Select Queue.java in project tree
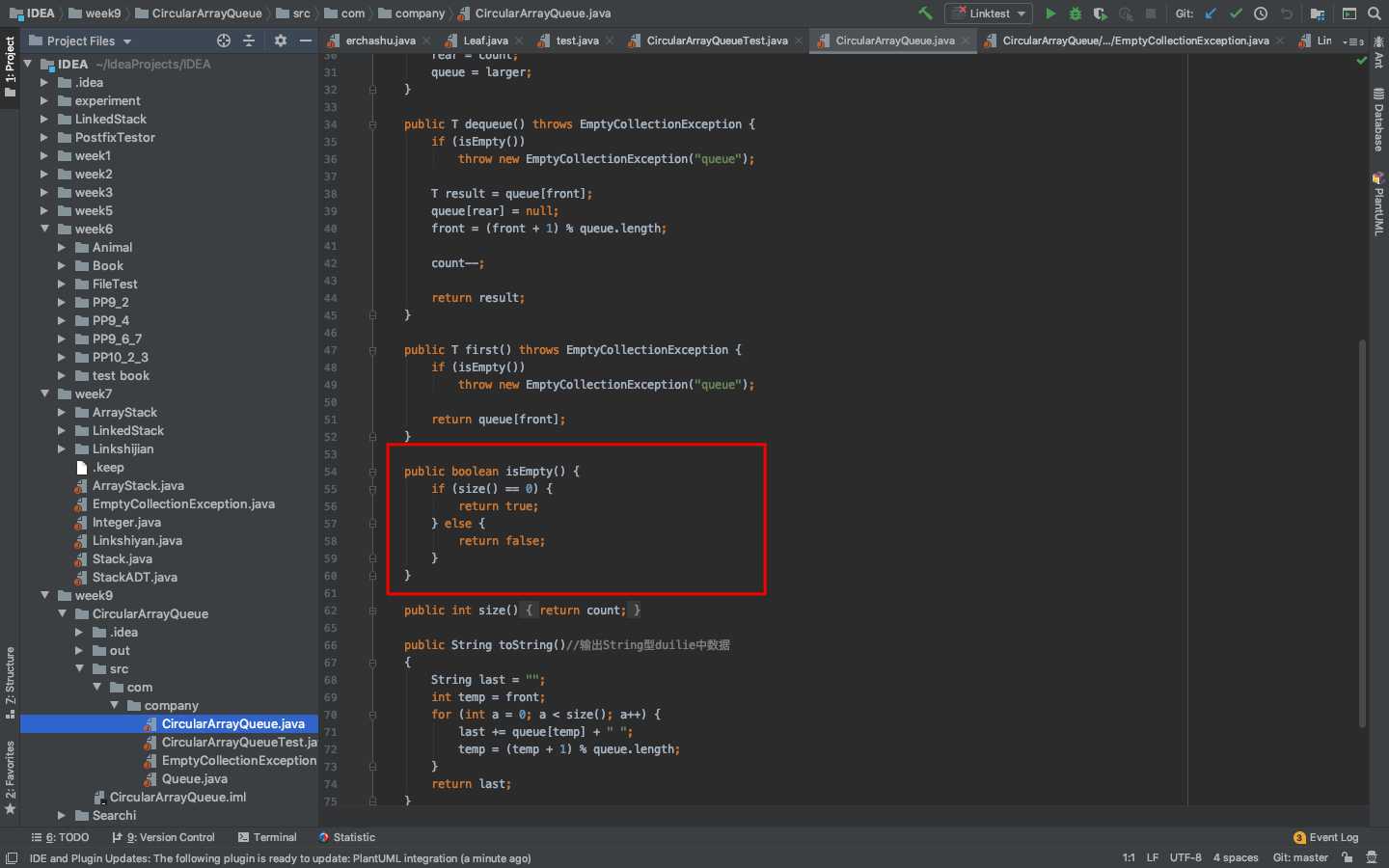 pos(195,779)
